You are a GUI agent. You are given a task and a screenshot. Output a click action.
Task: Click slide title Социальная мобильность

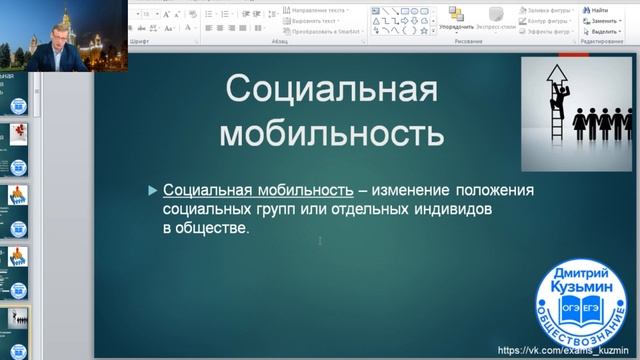pos(332,110)
